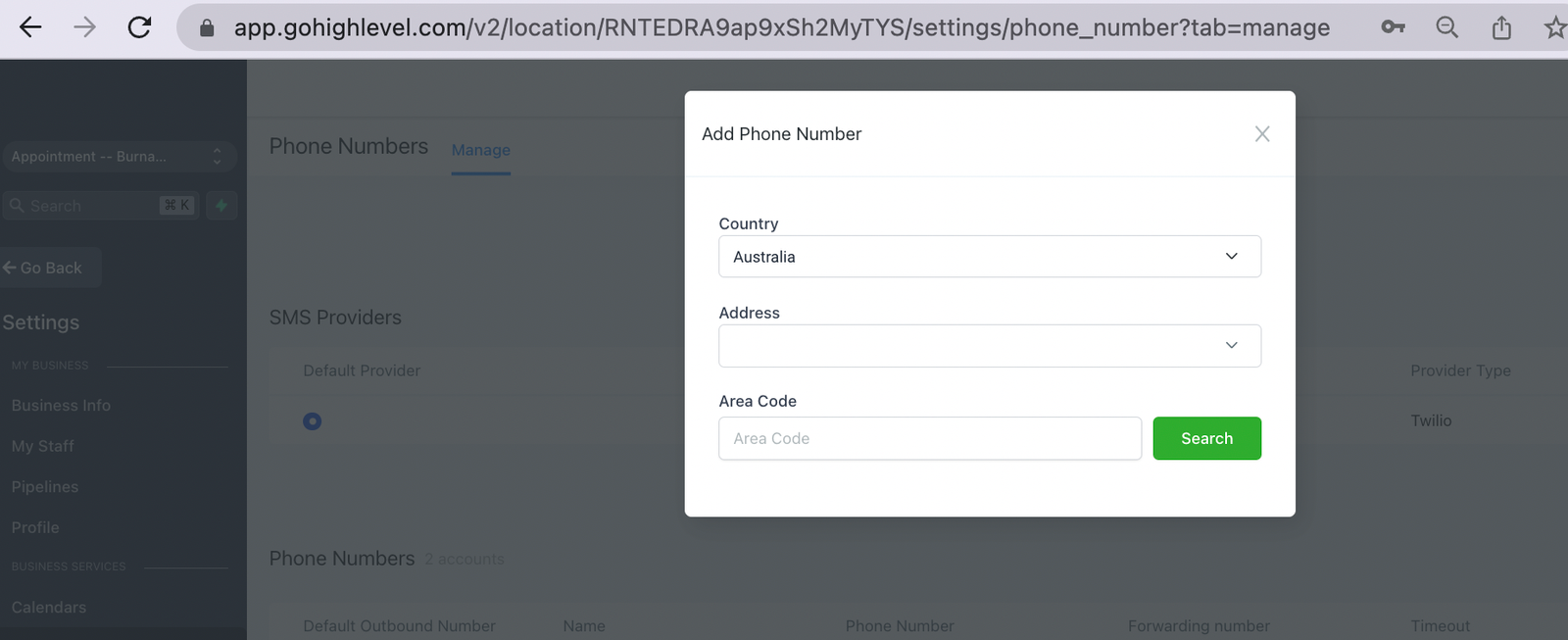Switch to the Manage tab
This screenshot has width=1568, height=640.
[x=480, y=150]
